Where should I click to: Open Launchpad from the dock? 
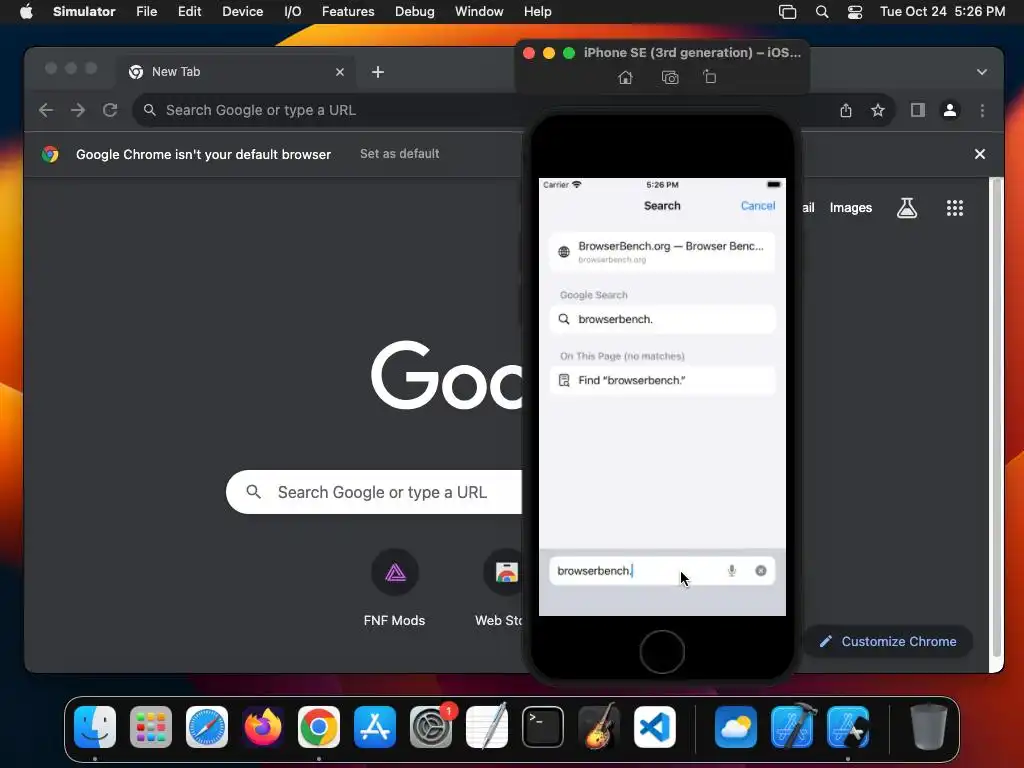tap(151, 727)
